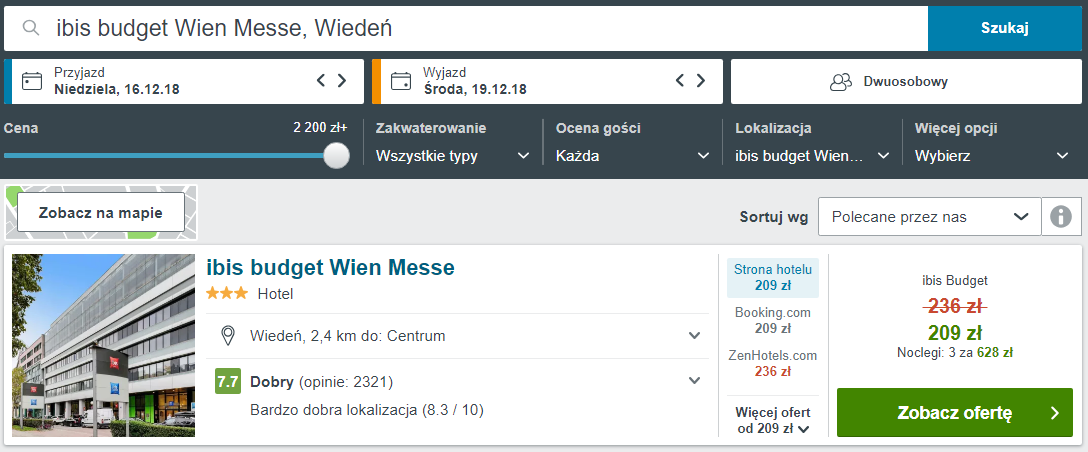Click the location pin icon
The height and width of the screenshot is (452, 1088).
[227, 335]
